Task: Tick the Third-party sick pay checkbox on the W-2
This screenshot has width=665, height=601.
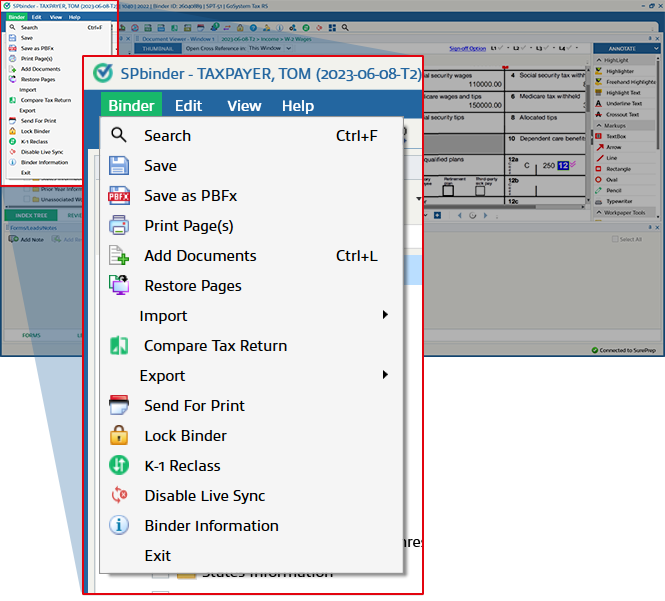Action: tap(480, 190)
